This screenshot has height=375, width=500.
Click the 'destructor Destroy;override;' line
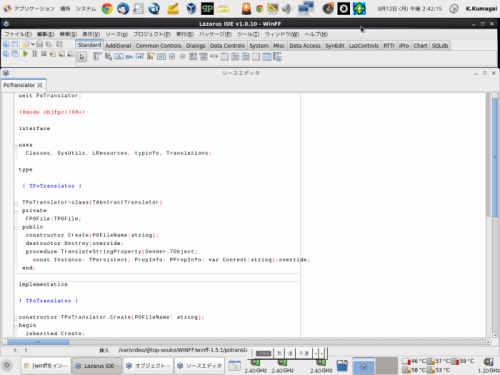click(x=75, y=243)
